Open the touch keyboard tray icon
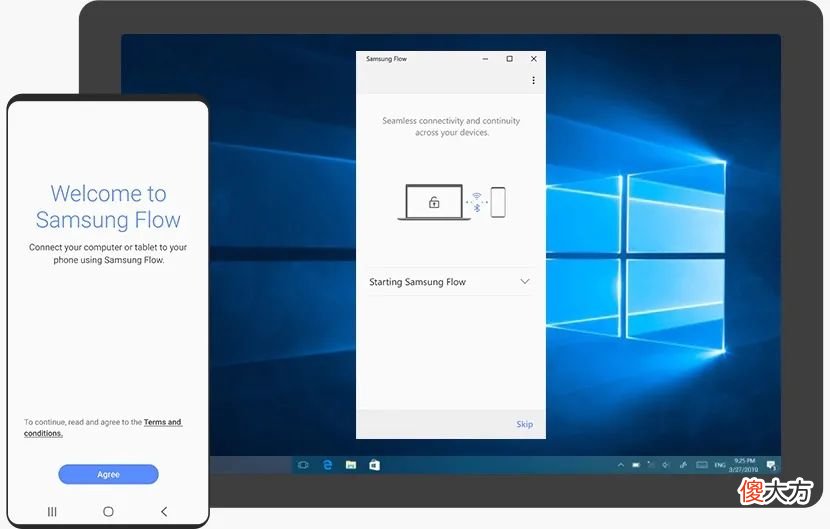The width and height of the screenshot is (830, 529). tap(702, 465)
